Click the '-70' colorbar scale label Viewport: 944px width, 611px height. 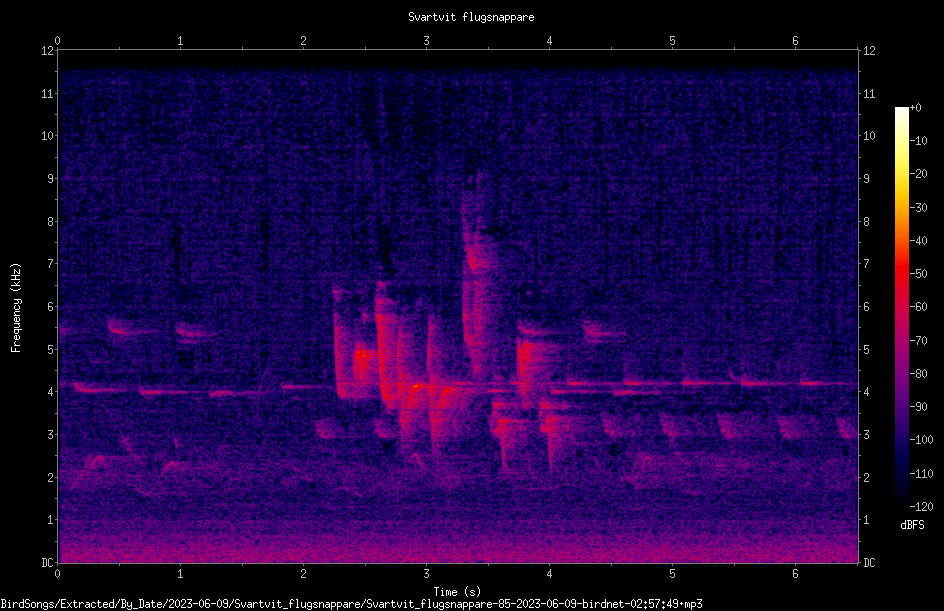[x=919, y=341]
